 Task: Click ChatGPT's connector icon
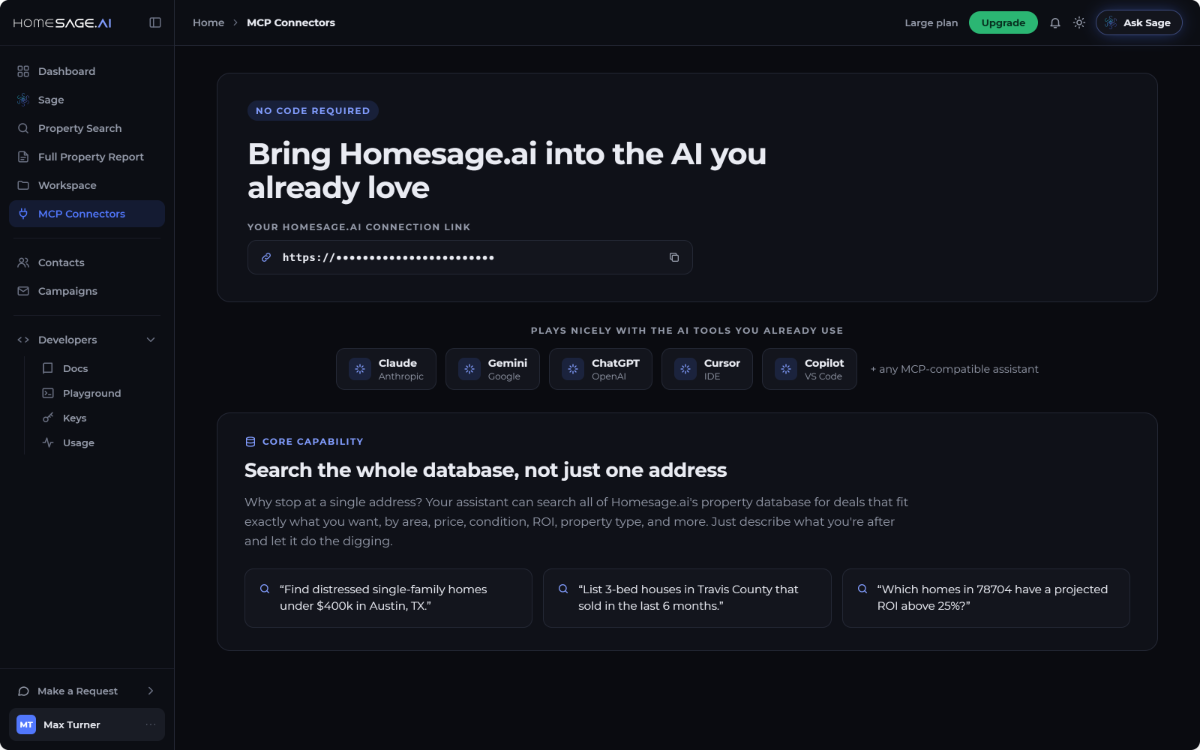tap(573, 369)
